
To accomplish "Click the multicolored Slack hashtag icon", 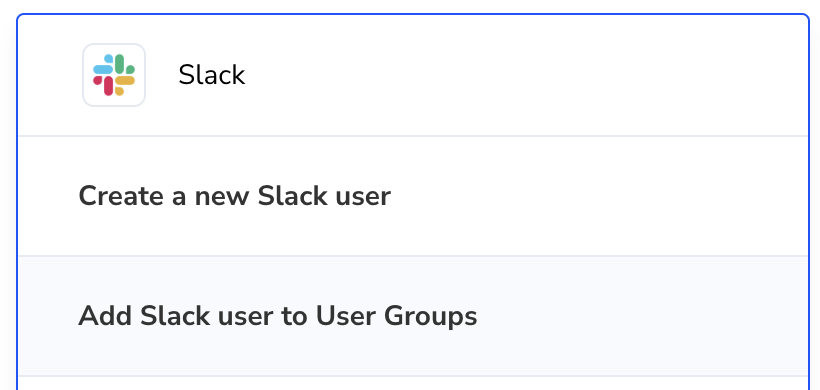I will [114, 75].
